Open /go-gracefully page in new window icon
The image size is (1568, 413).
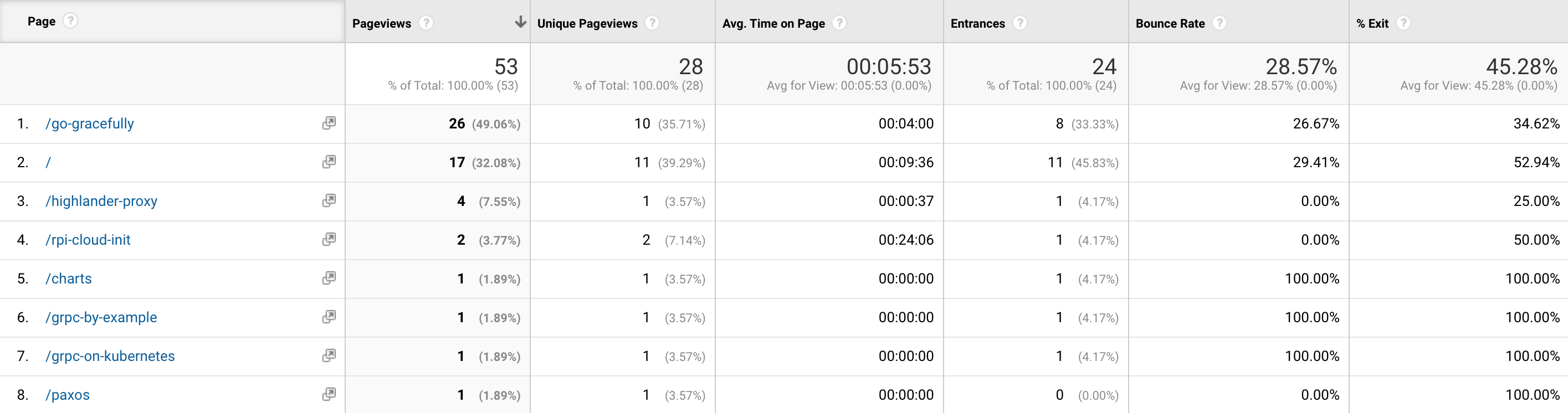point(329,123)
